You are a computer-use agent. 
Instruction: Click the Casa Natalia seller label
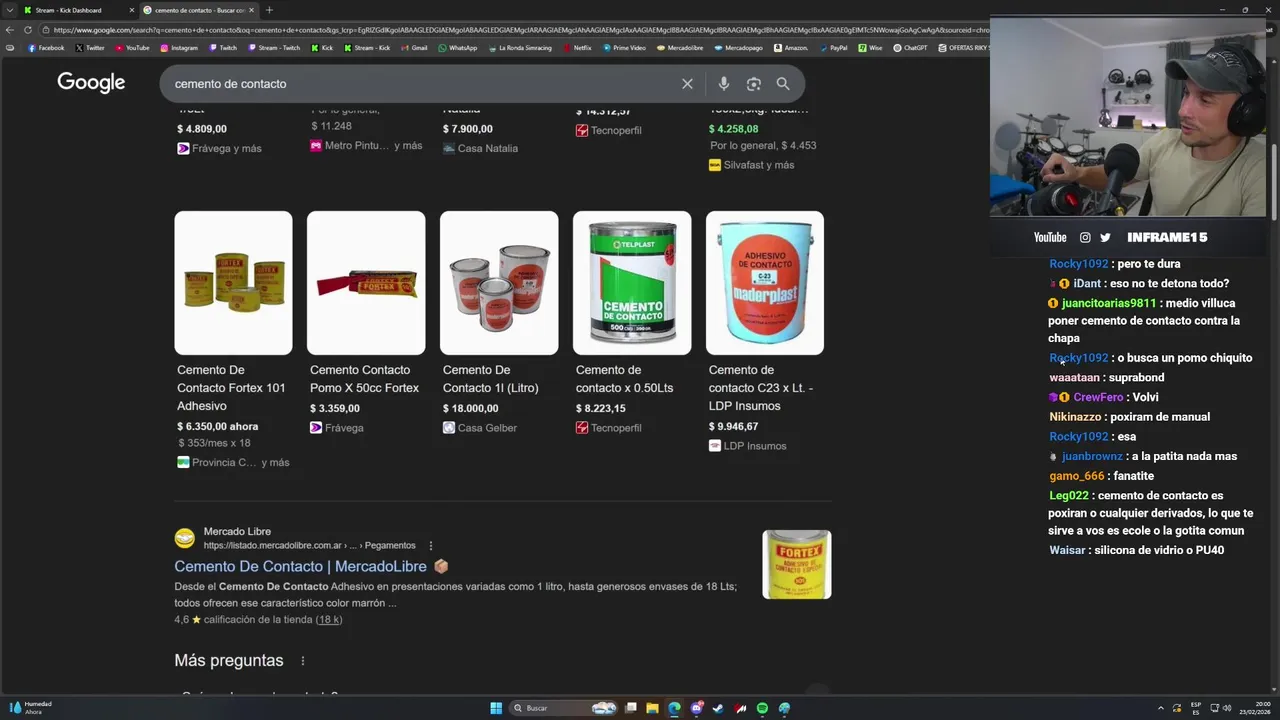click(x=487, y=149)
